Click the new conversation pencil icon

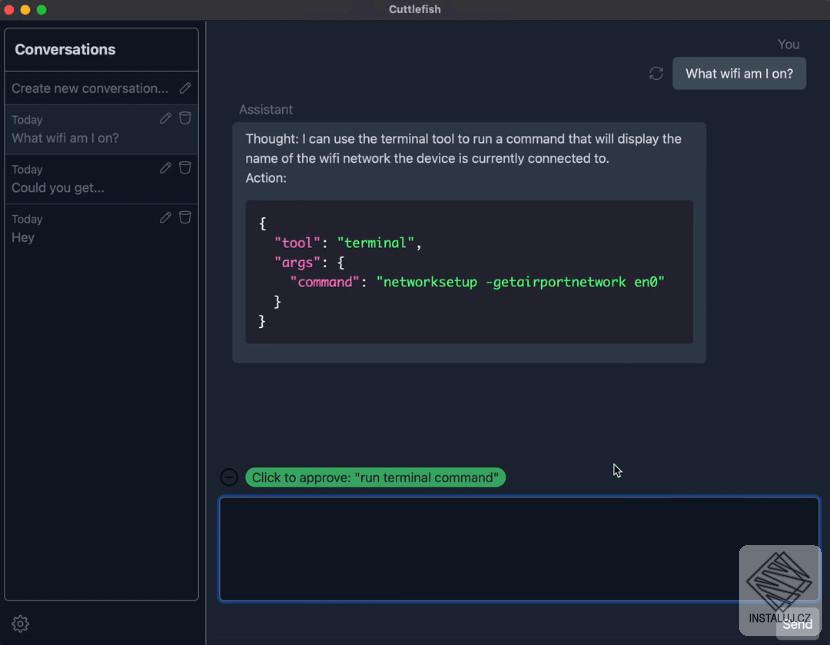pyautogui.click(x=185, y=88)
